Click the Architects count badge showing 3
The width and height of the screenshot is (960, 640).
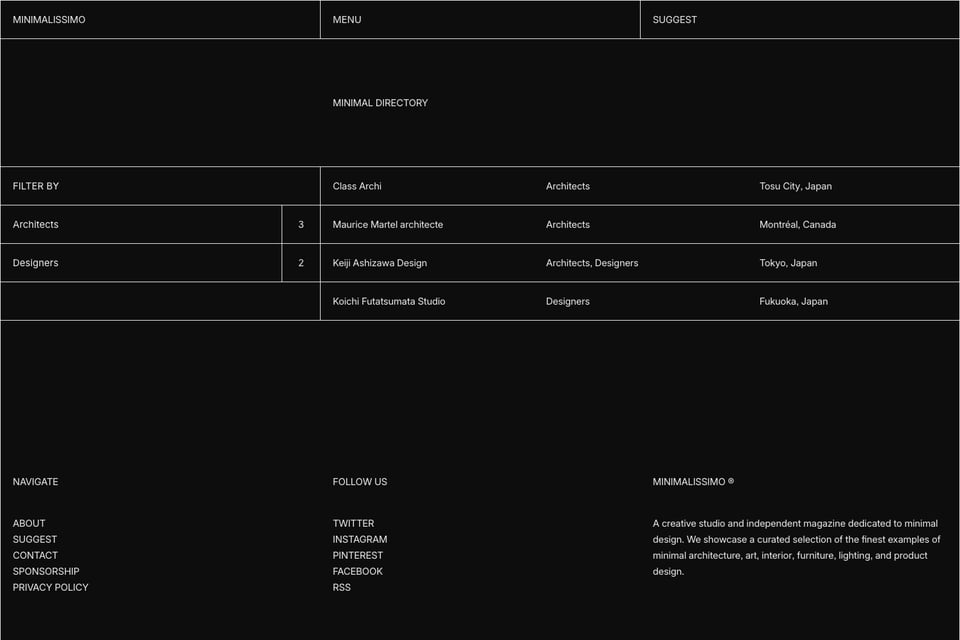click(x=301, y=225)
